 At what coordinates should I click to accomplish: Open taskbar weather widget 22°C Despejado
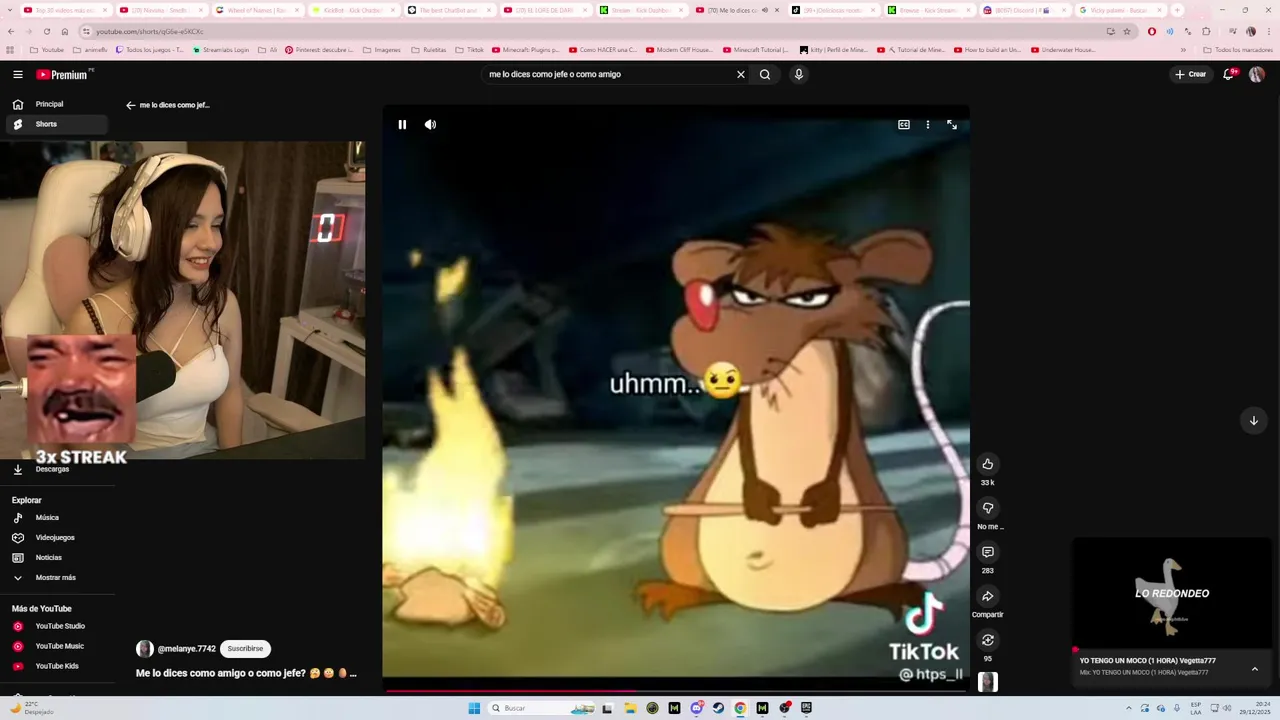32,708
